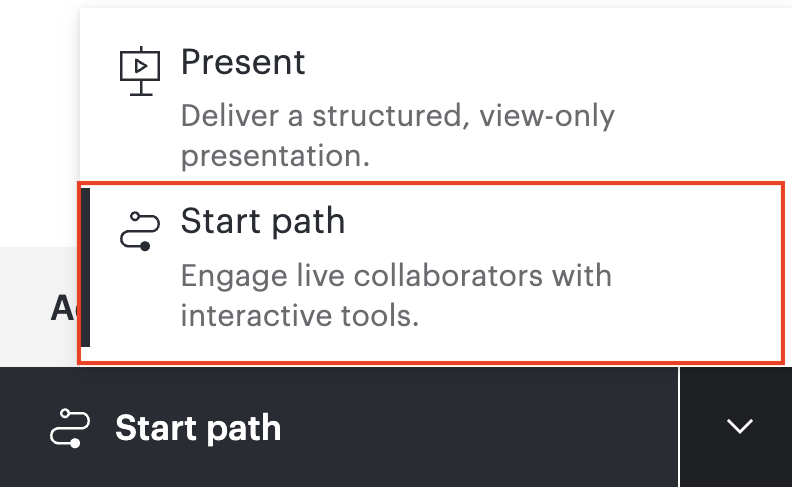Screen dimensions: 792x488
Task: Click white path icon in bottom bar
Action: pyautogui.click(x=70, y=428)
